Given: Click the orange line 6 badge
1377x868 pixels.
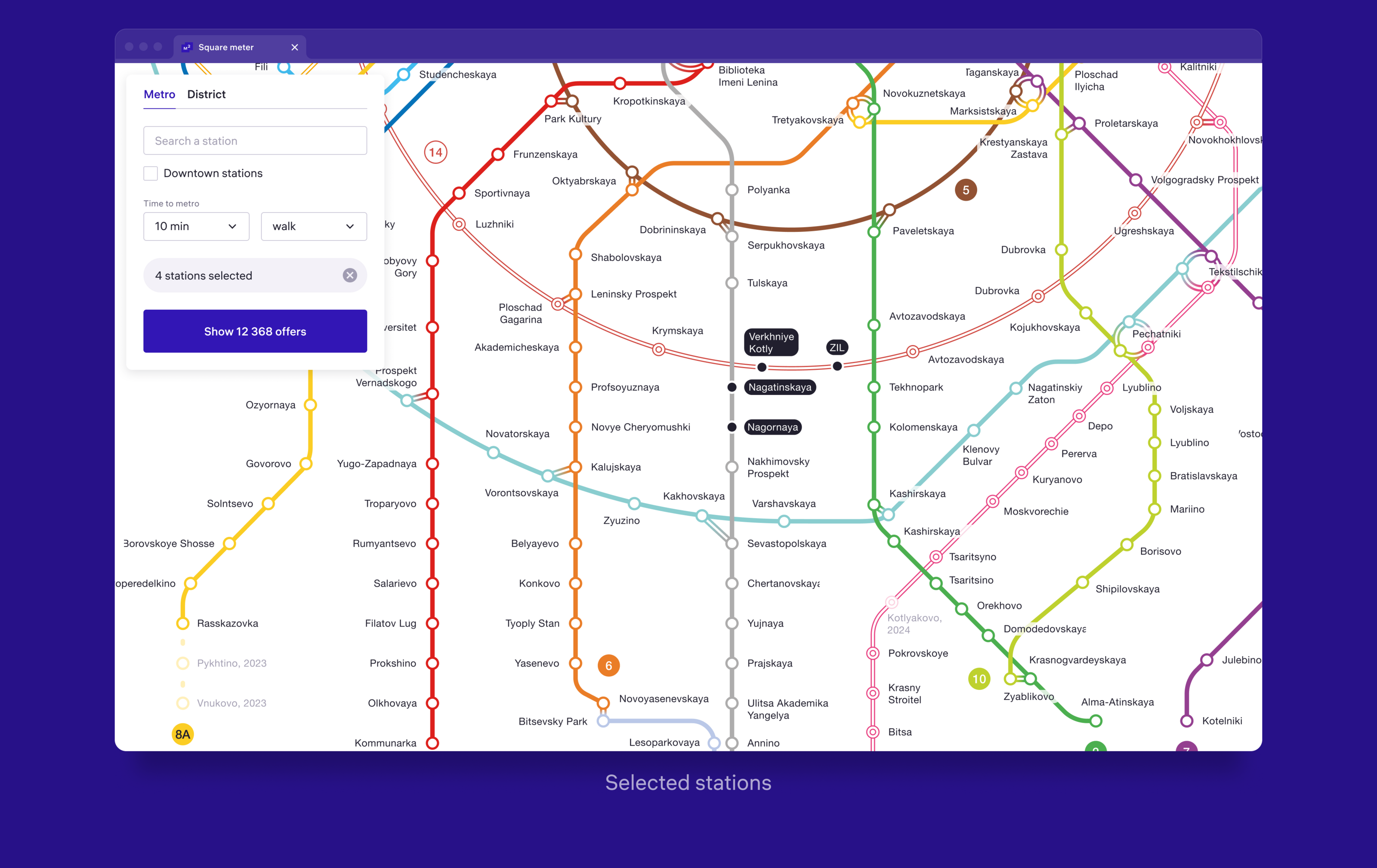Looking at the screenshot, I should (608, 665).
